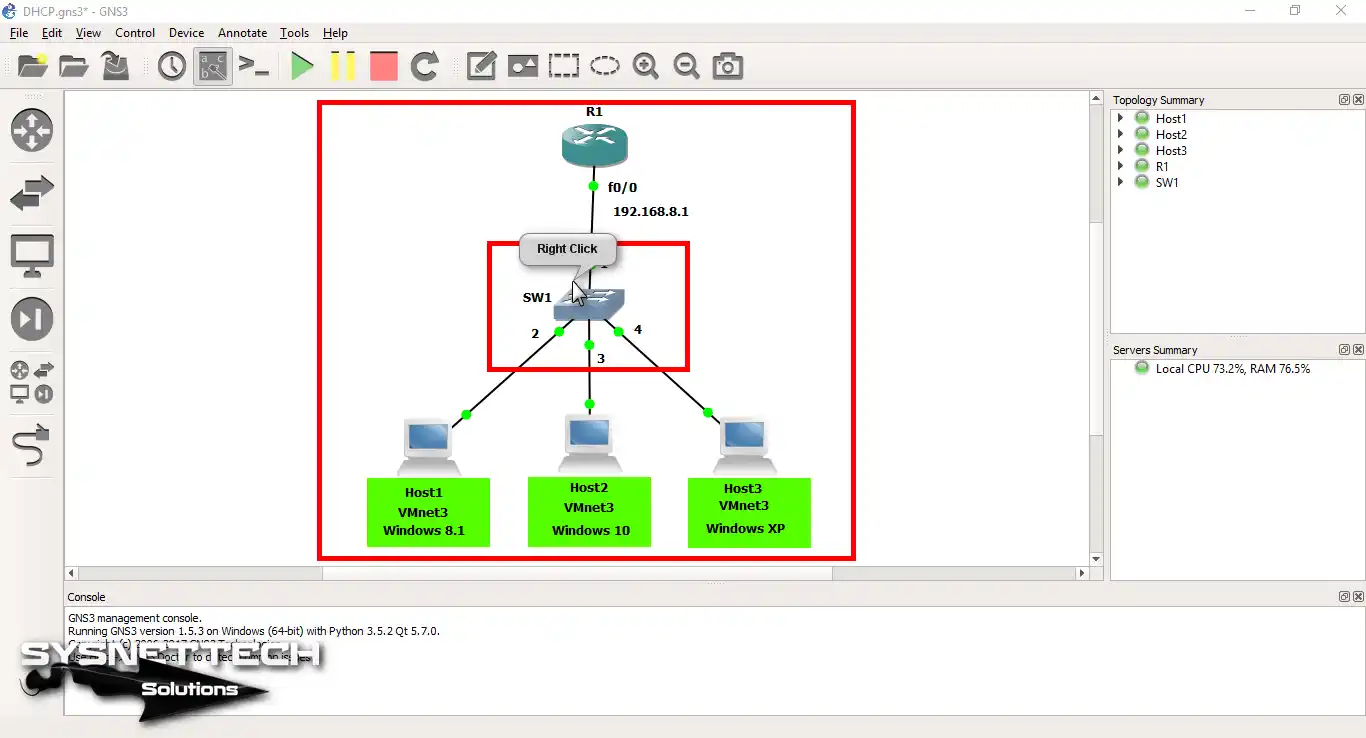
Task: Open a console with the terminal icon
Action: click(253, 66)
